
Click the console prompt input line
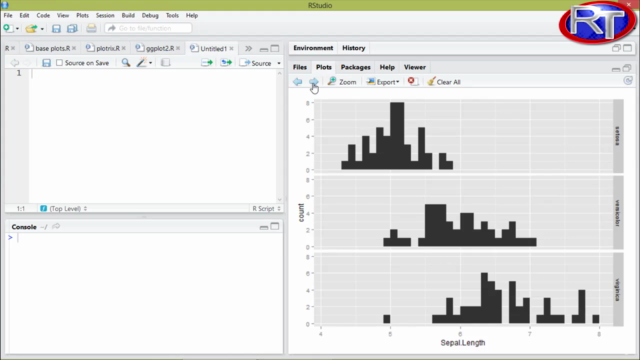147,238
